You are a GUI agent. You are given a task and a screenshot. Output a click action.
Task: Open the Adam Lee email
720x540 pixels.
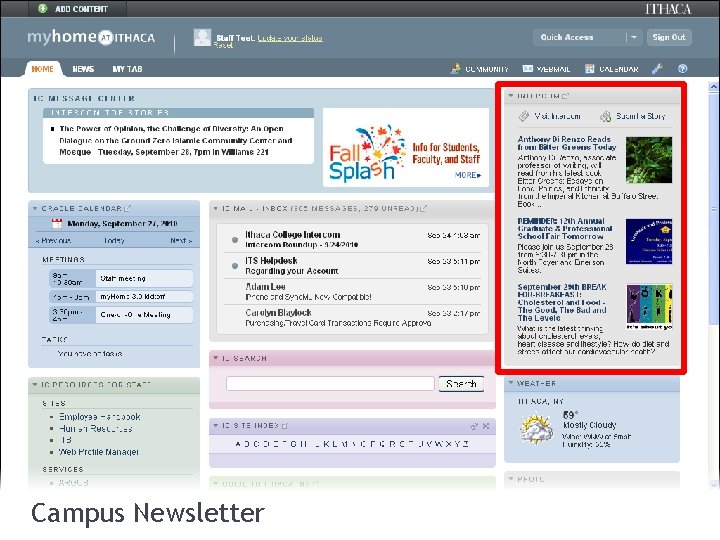point(353,292)
